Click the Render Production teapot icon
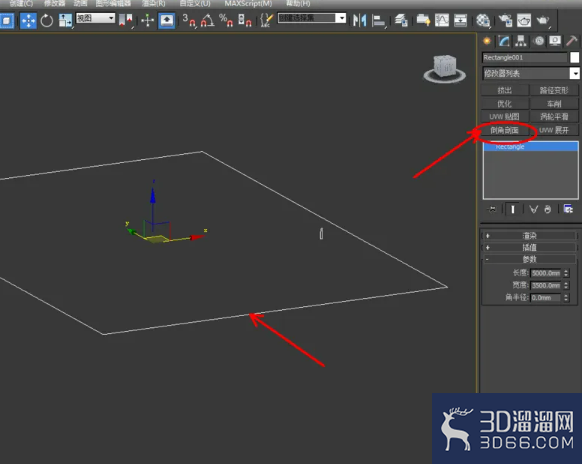Viewport: 582px width, 464px height. (543, 20)
